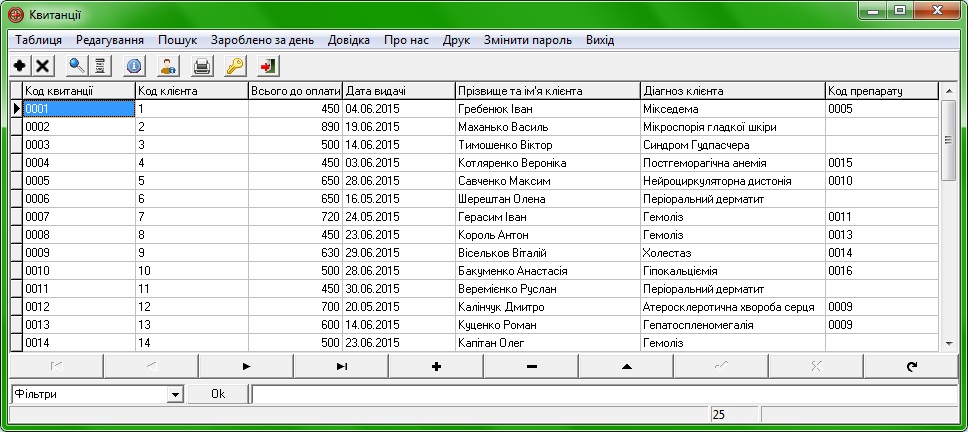Open the Про нас menu
The height and width of the screenshot is (432, 968).
(406, 40)
